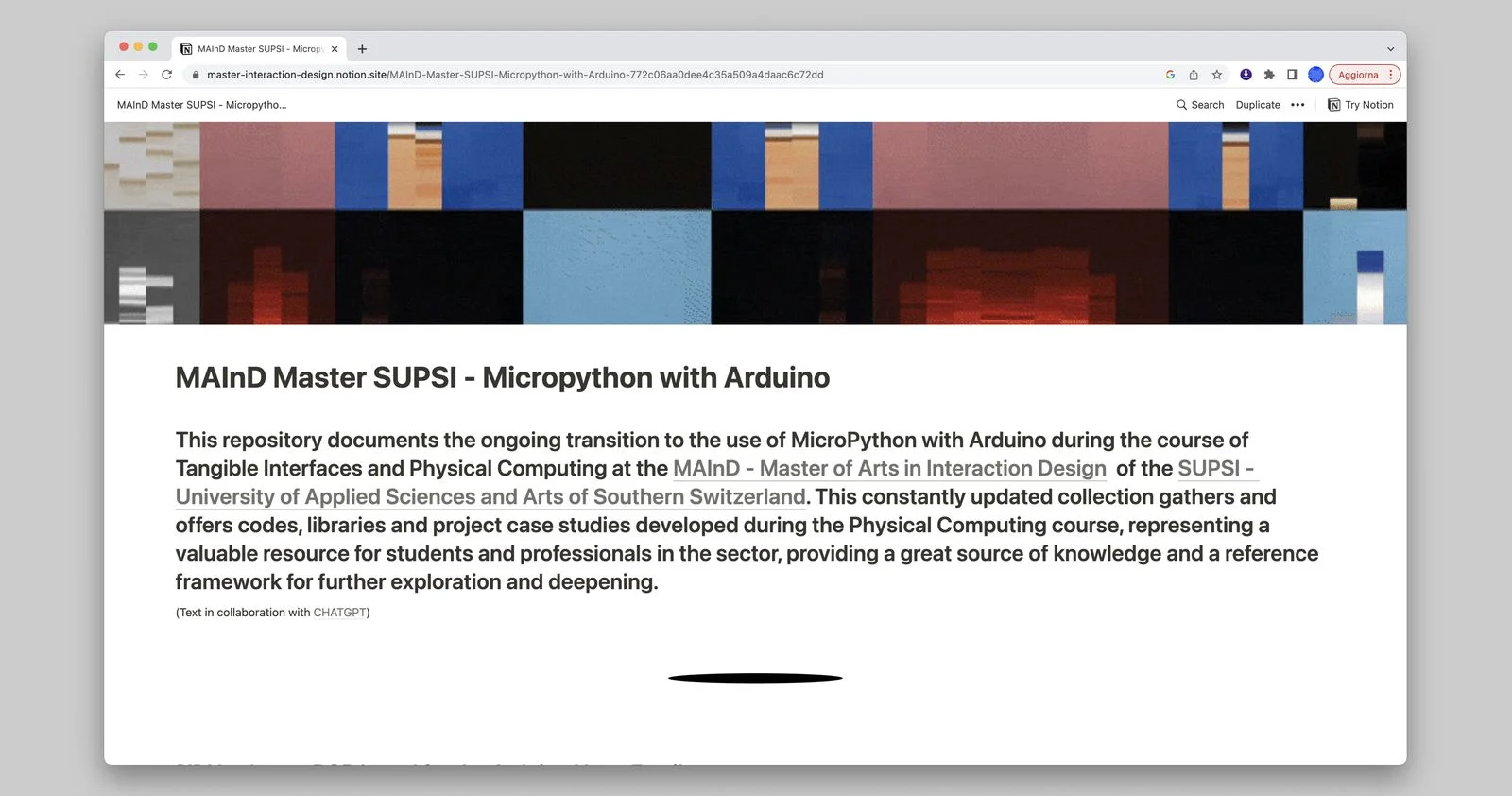Click the Duplicate button

tap(1257, 105)
